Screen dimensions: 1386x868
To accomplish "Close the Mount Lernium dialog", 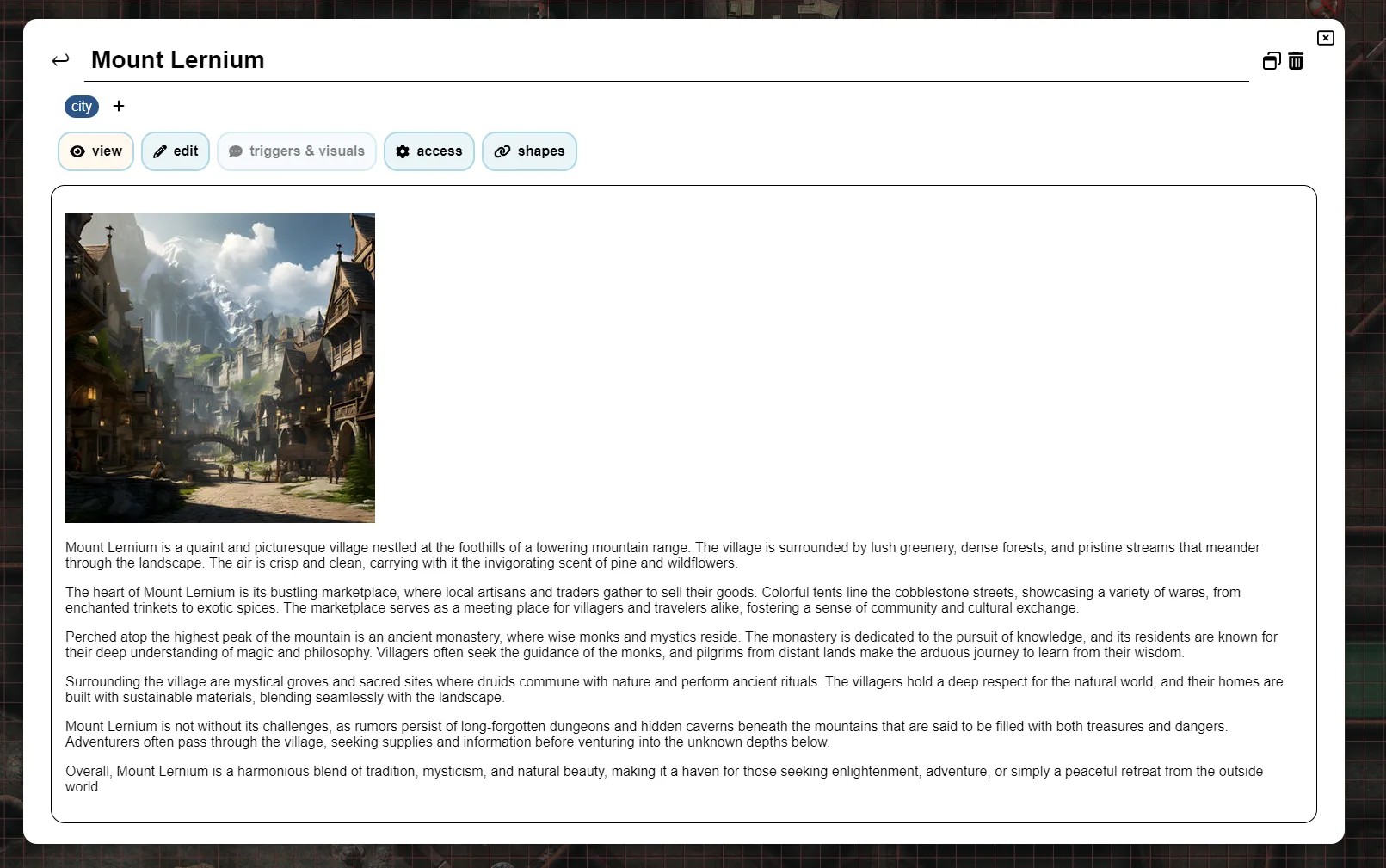I will (x=1325, y=38).
